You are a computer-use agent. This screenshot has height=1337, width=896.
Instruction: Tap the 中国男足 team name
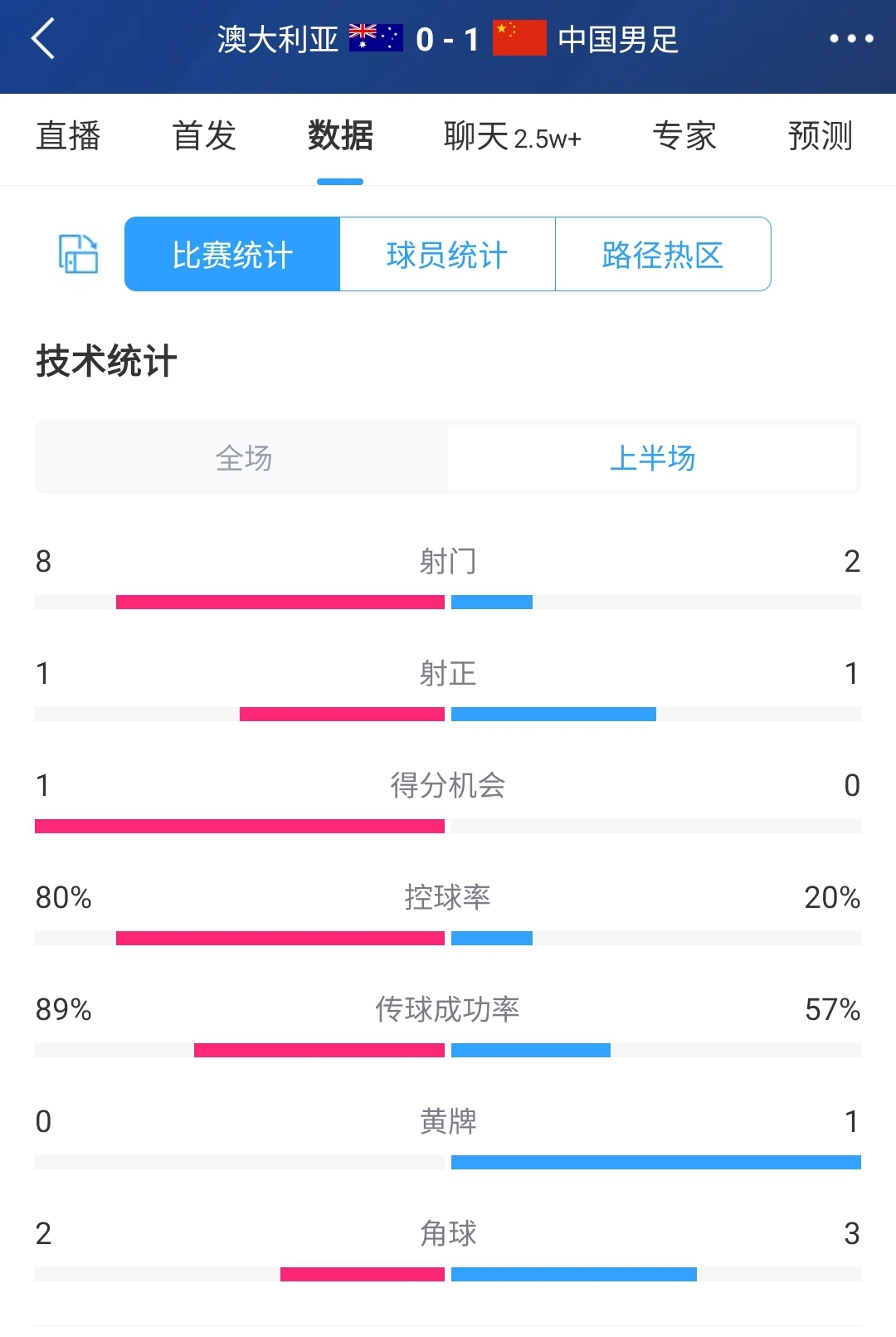(618, 39)
